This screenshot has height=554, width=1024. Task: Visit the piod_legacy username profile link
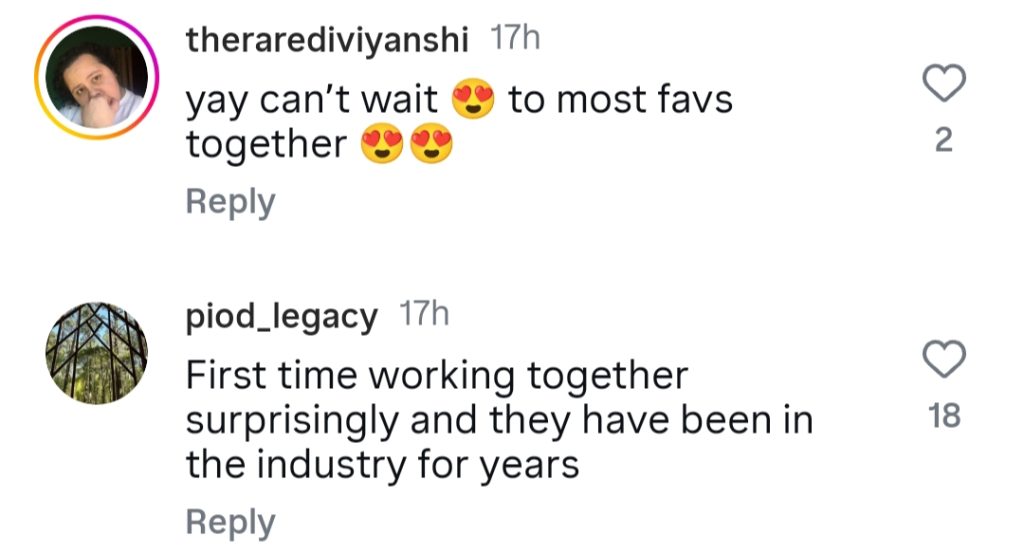pyautogui.click(x=282, y=318)
